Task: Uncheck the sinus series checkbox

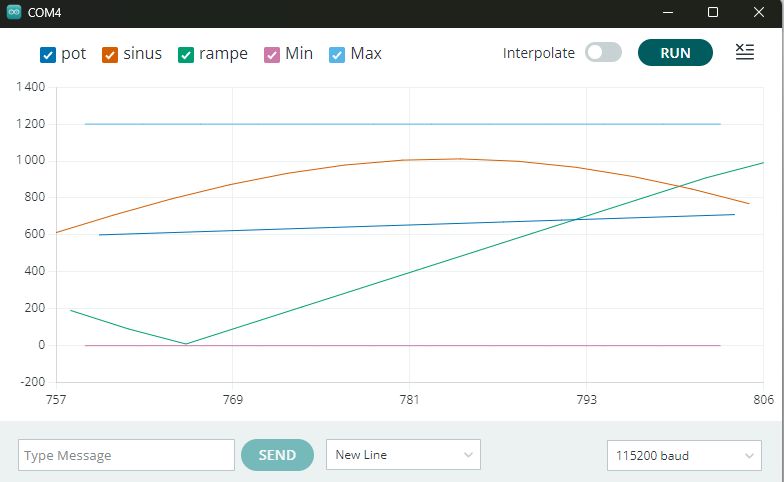Action: pos(110,55)
